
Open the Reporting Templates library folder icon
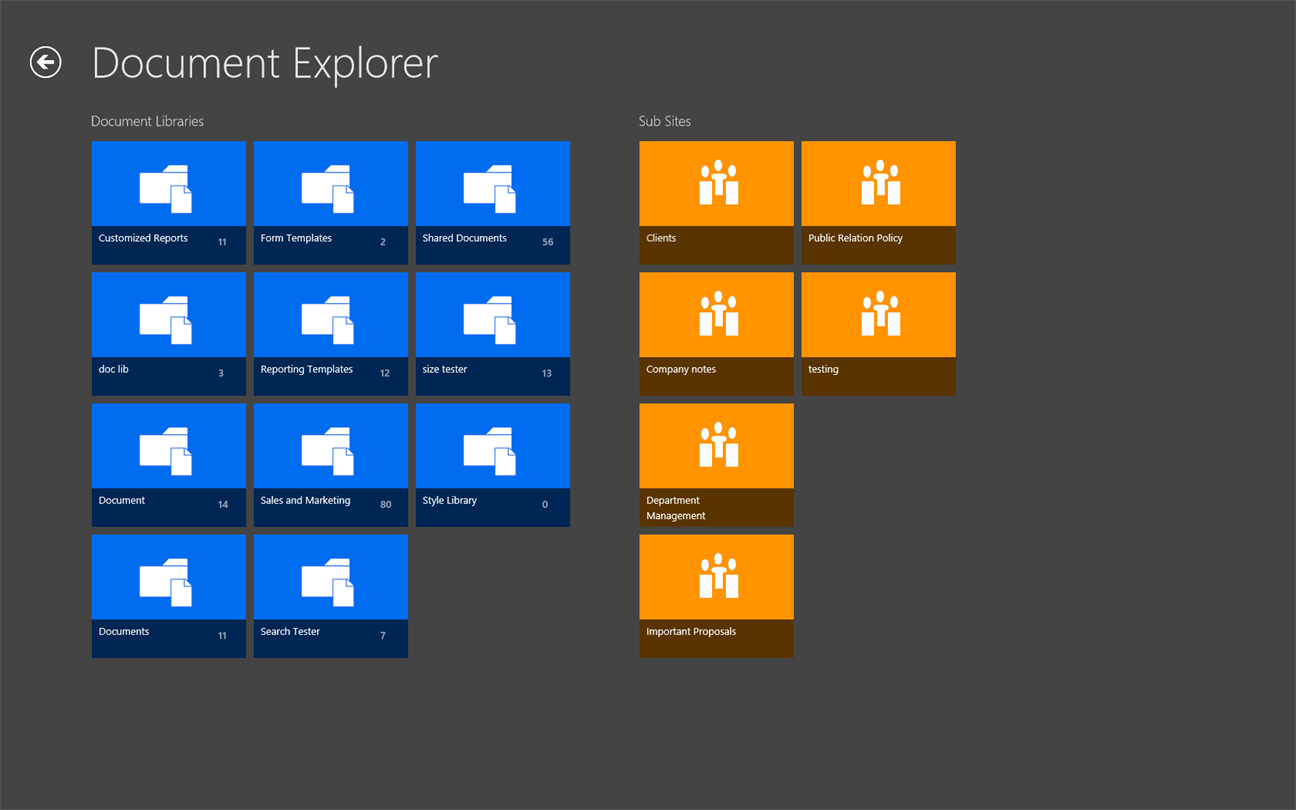(x=328, y=319)
